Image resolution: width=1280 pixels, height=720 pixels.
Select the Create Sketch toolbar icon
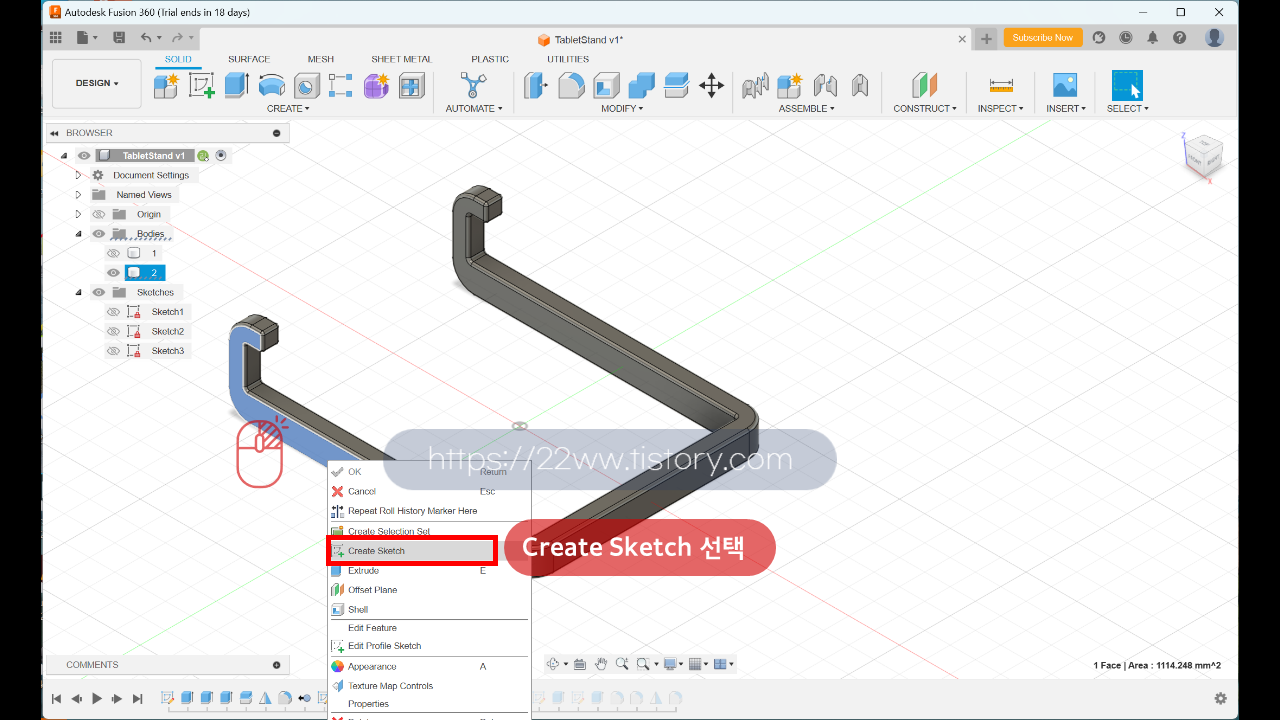[x=201, y=86]
